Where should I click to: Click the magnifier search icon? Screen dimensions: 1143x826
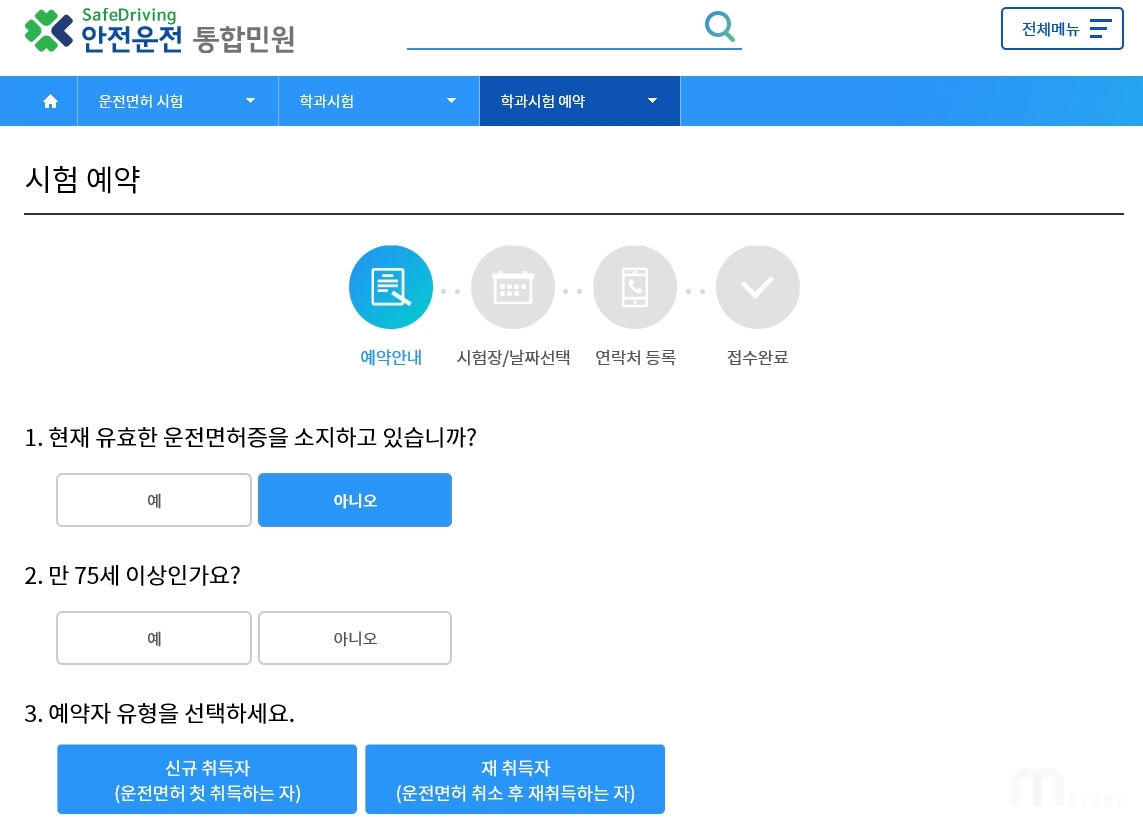(720, 26)
